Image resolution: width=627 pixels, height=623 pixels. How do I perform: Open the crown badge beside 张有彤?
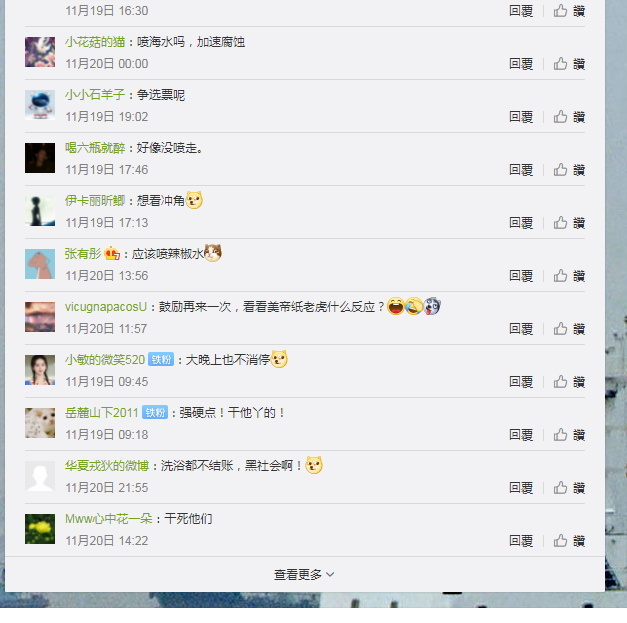[112, 254]
